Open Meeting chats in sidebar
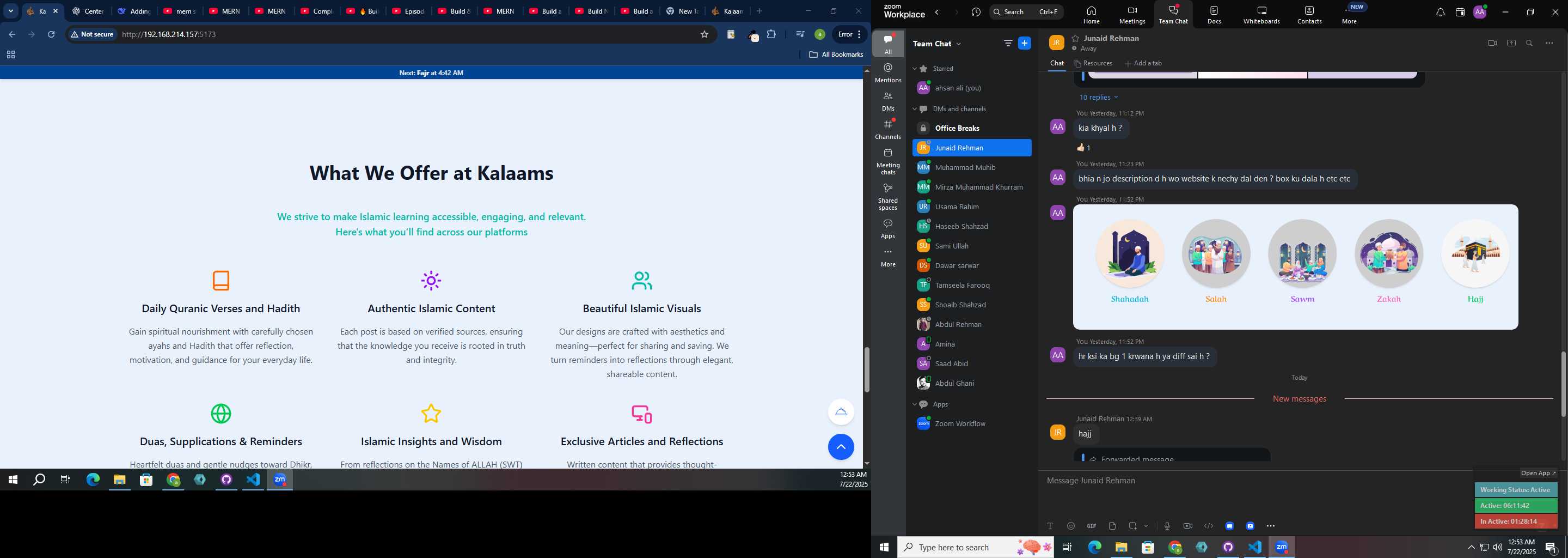 tap(888, 161)
